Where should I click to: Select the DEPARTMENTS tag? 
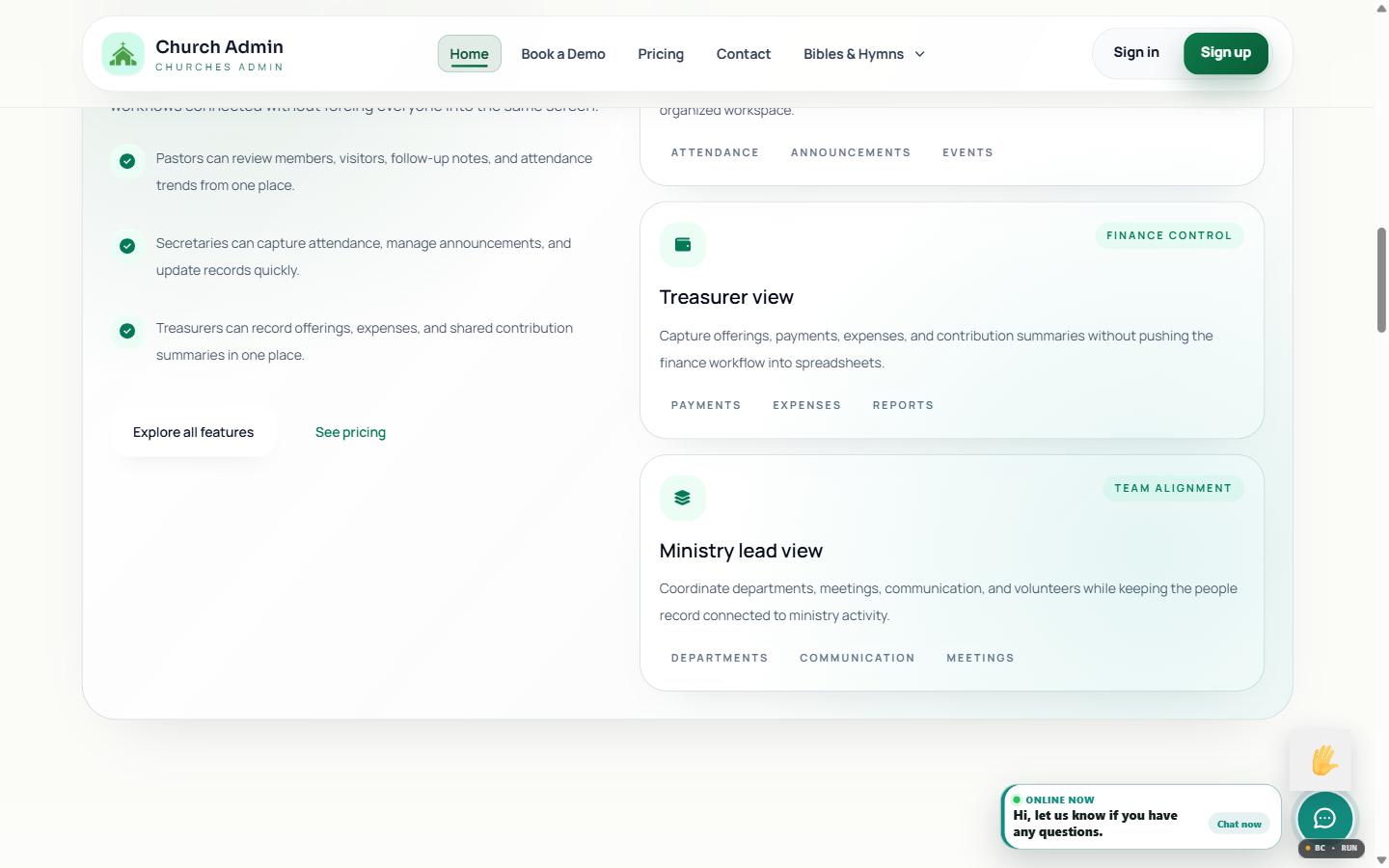click(720, 658)
